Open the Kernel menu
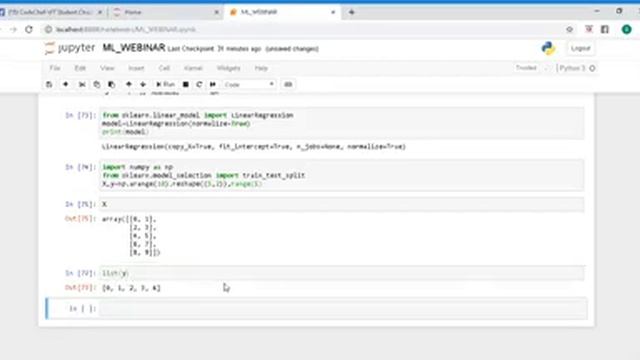The image size is (640, 360). [x=193, y=68]
